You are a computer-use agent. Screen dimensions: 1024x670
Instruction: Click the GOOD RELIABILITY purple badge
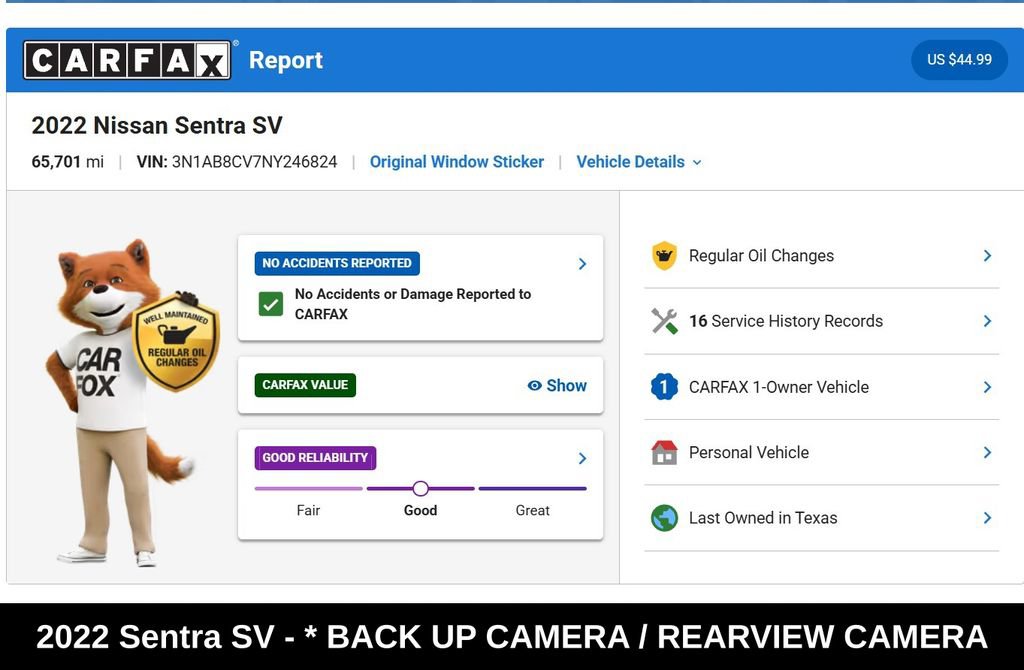click(x=315, y=458)
